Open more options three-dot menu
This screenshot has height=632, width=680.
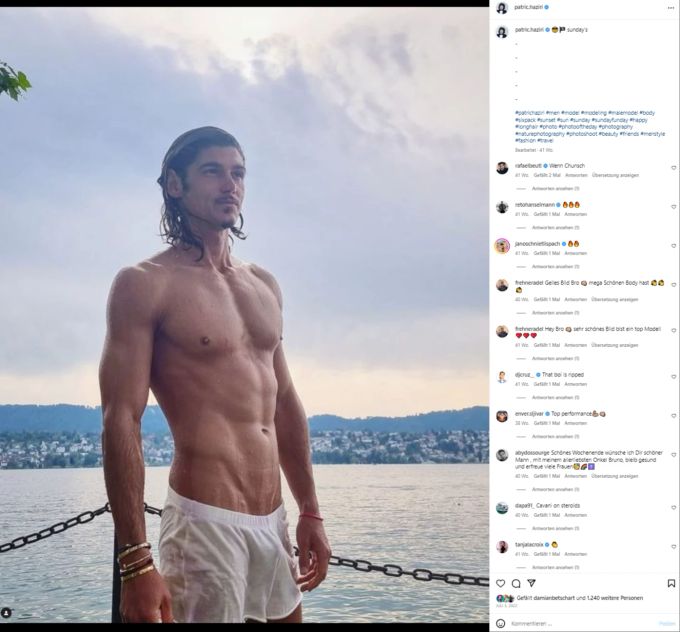click(671, 8)
